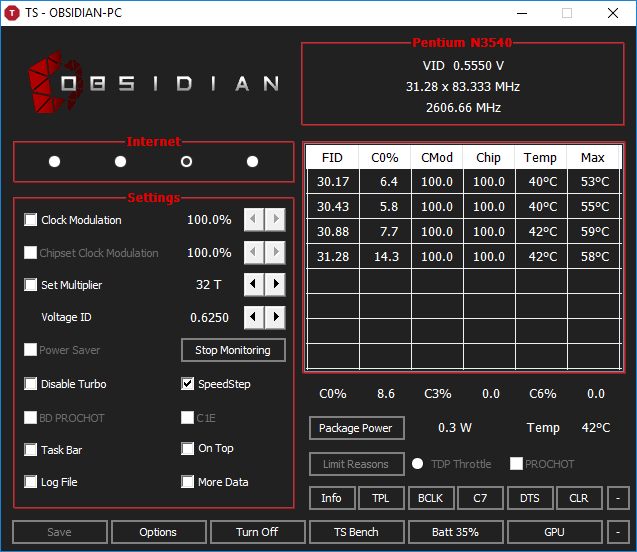Raise Voltage ID with right arrow
The image size is (637, 552).
(275, 317)
